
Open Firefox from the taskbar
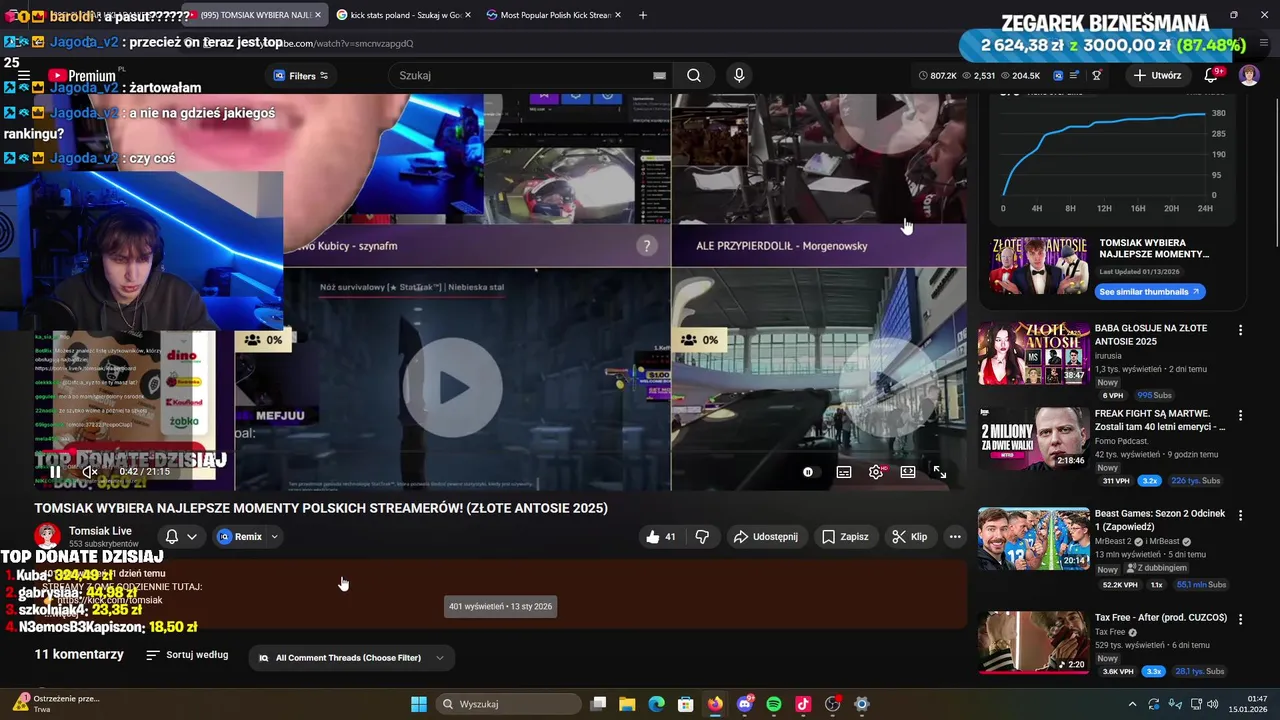(715, 704)
